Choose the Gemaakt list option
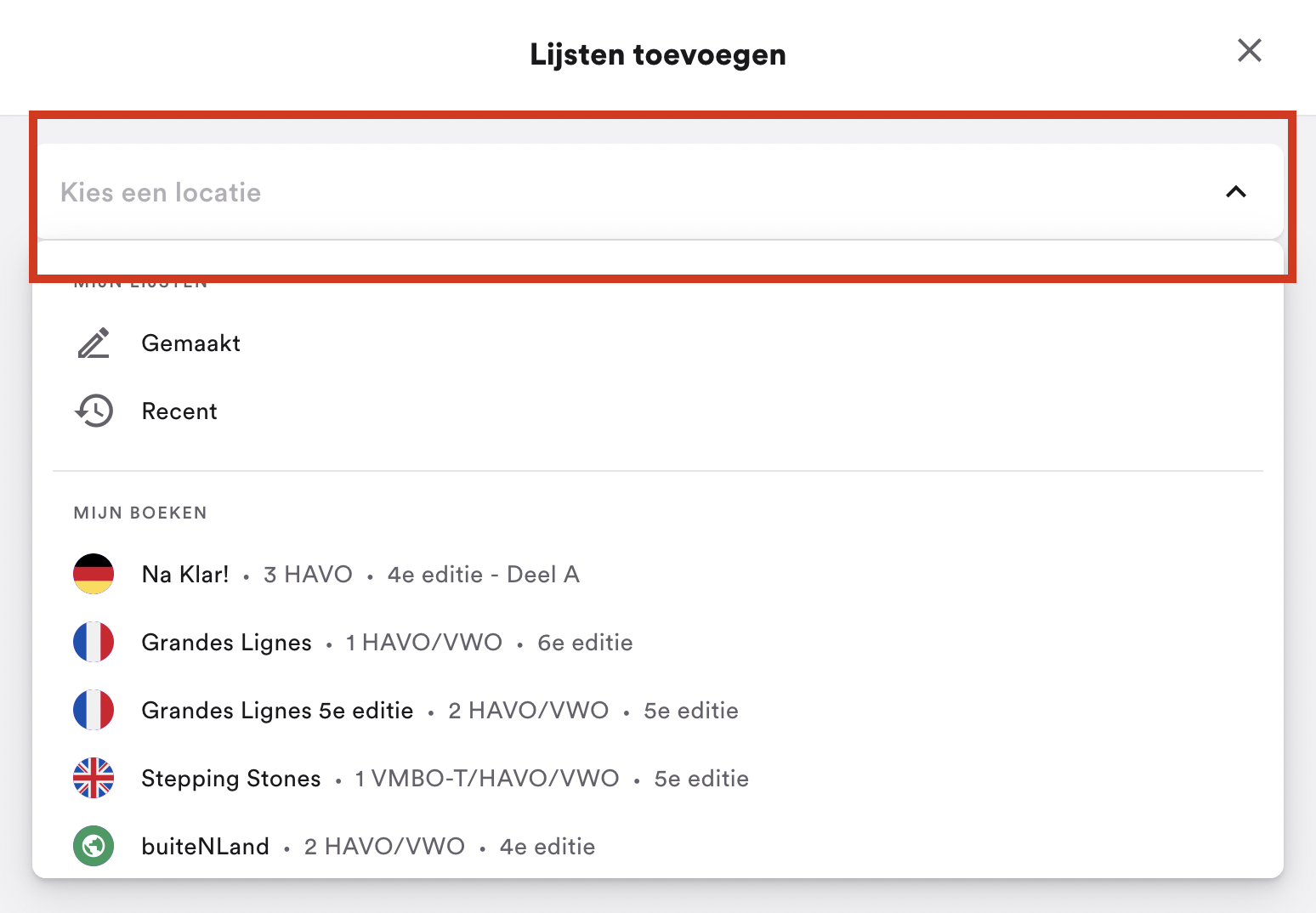 click(x=657, y=343)
